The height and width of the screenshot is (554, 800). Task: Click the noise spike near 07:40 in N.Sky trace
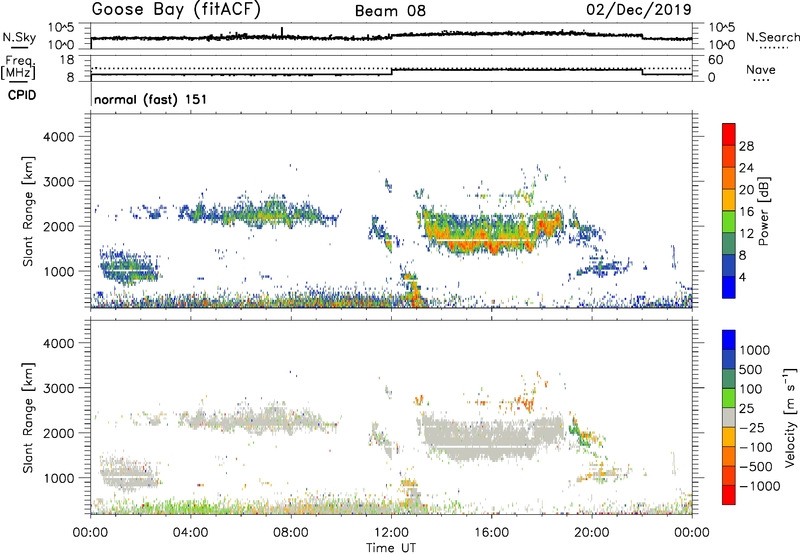[x=282, y=32]
